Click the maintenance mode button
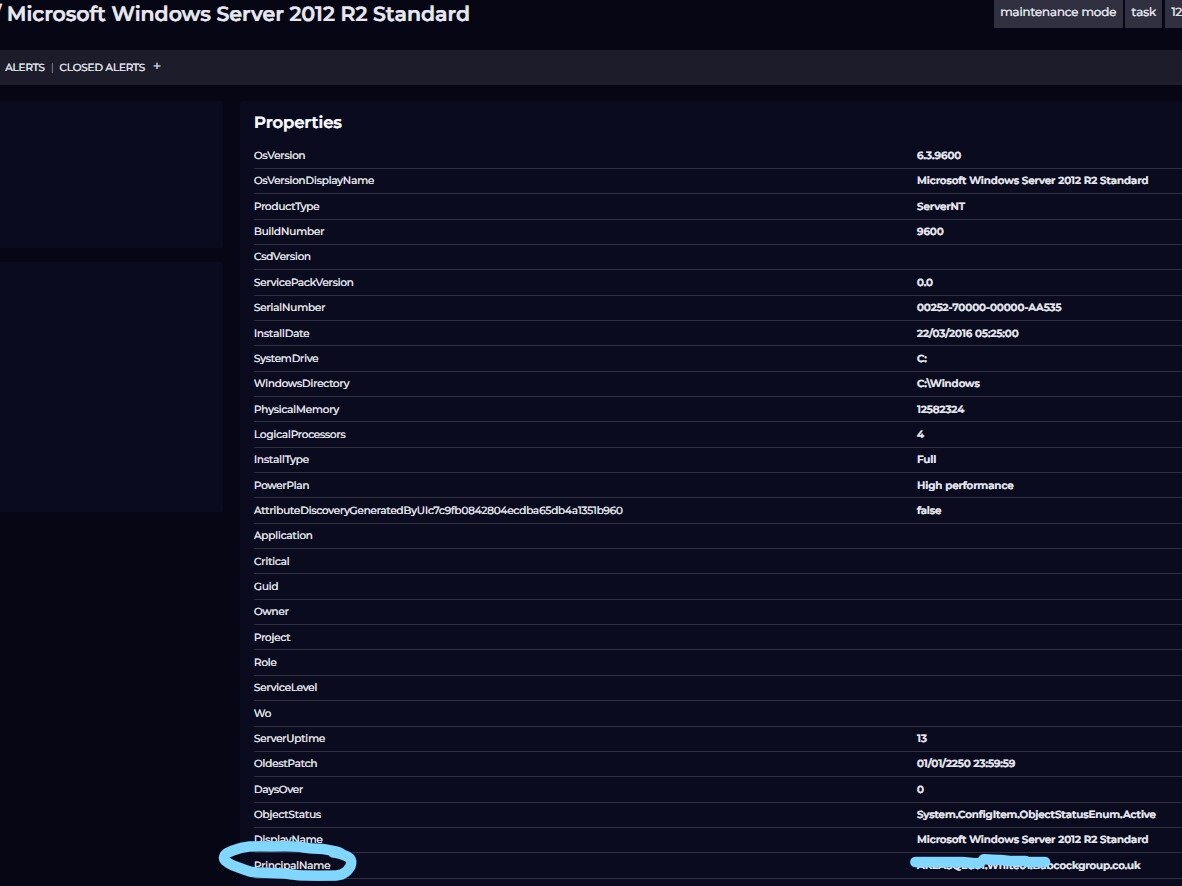 [1057, 13]
